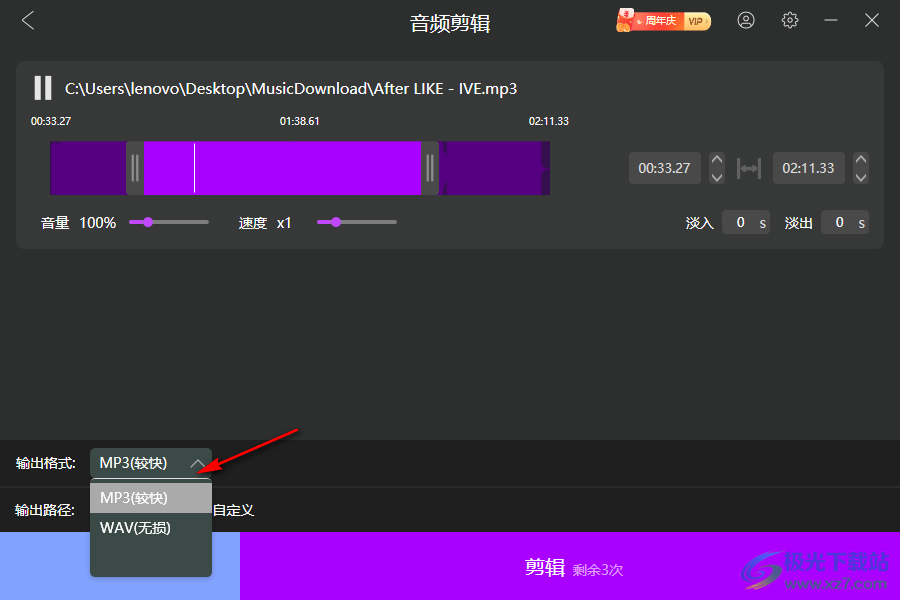The width and height of the screenshot is (900, 600).
Task: Click the 周年庆 VIP promotion banner
Action: coord(663,20)
